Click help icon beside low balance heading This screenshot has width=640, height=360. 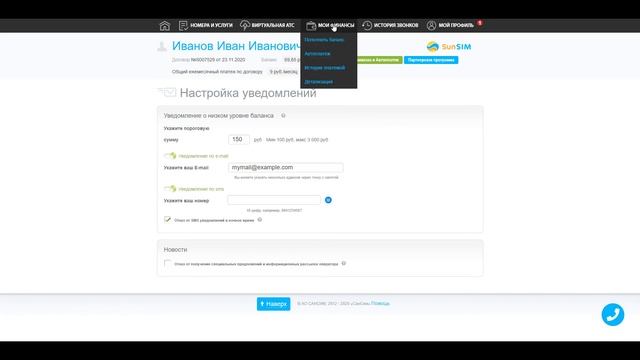pos(283,116)
